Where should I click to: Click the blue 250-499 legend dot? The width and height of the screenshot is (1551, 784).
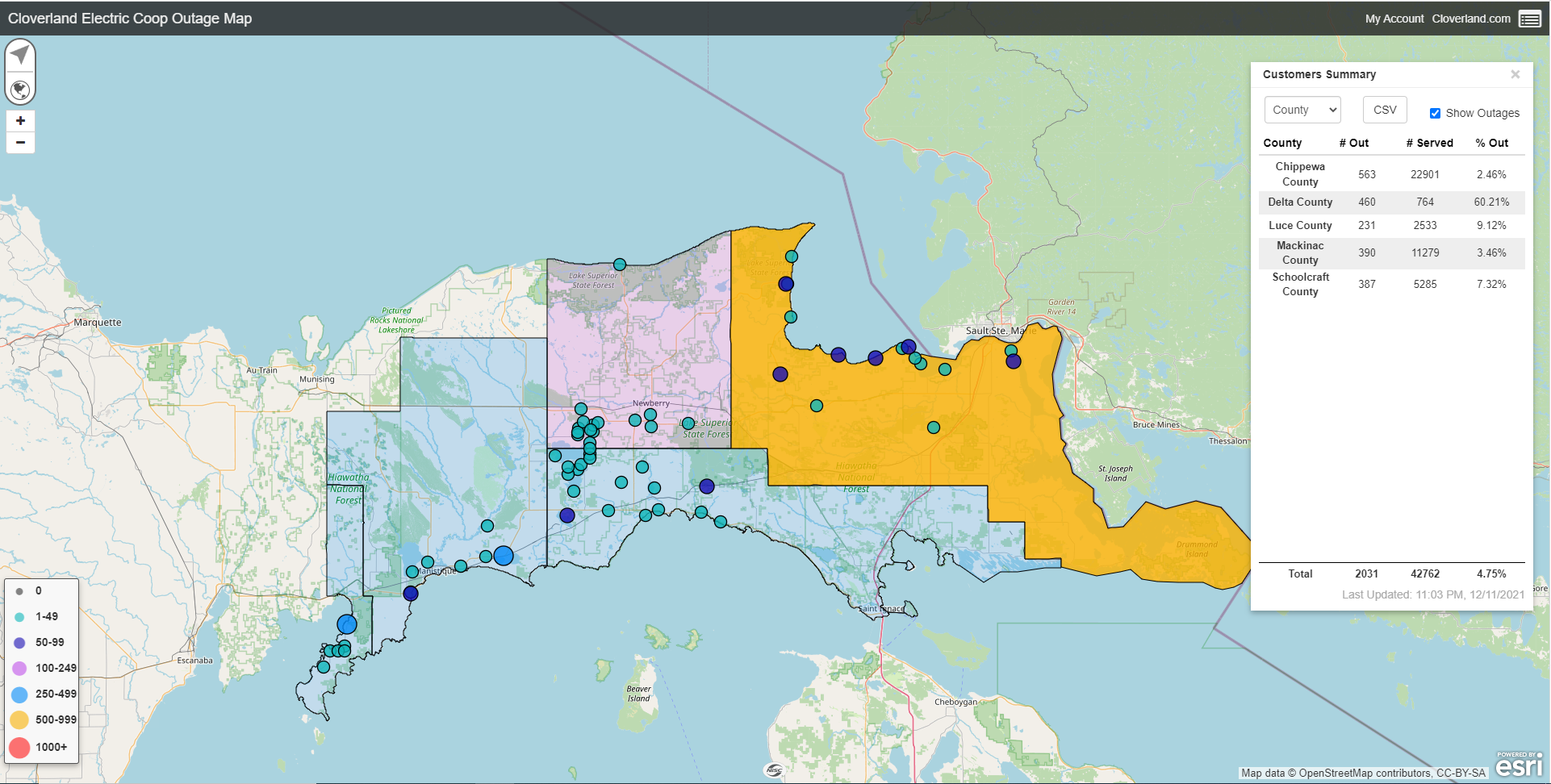point(19,694)
